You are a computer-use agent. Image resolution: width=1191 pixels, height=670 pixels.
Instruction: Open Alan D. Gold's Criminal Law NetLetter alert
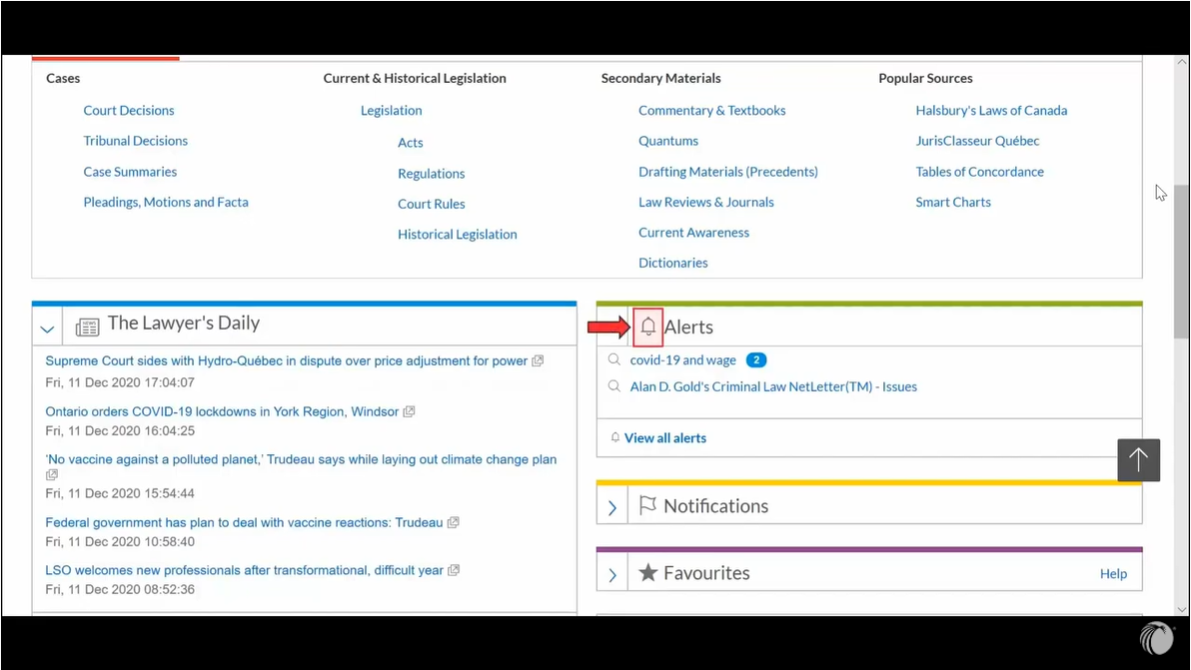[x=773, y=387]
